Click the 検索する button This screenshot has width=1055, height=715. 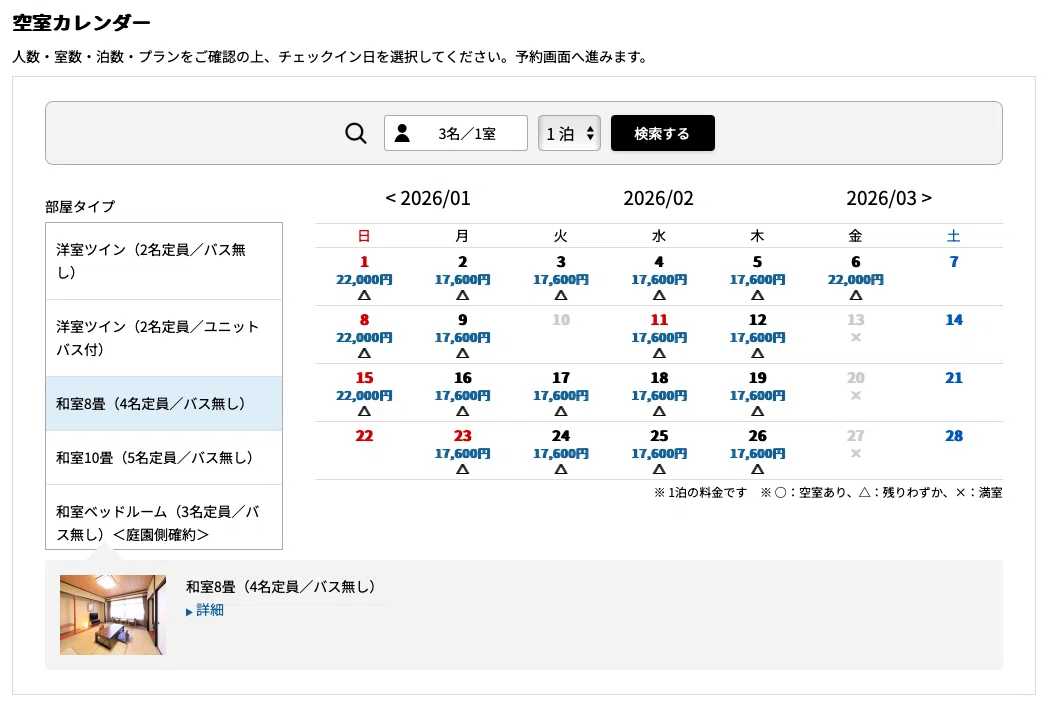tap(663, 133)
